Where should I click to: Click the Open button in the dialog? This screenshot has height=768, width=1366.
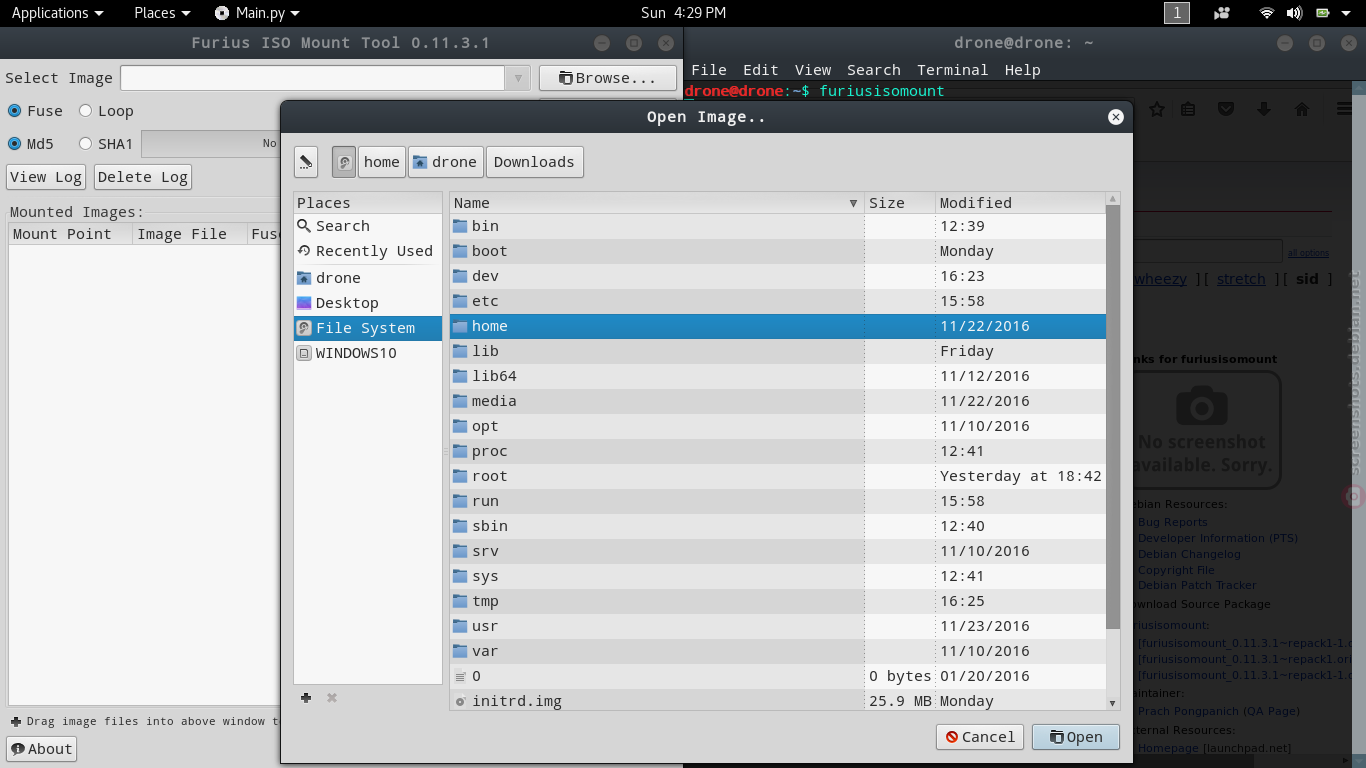click(x=1076, y=737)
